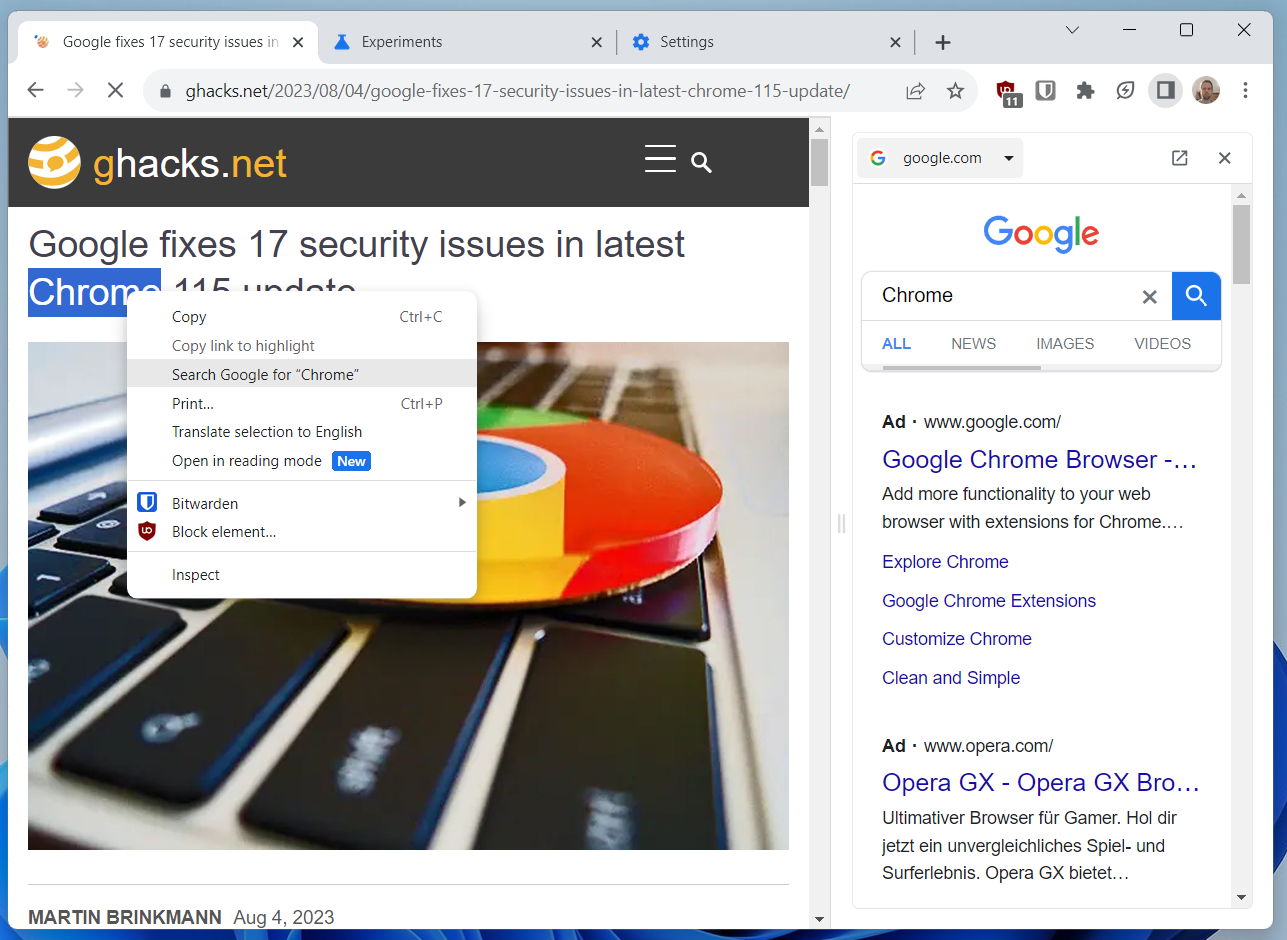Select the Google fixes 17 security tab
The image size is (1287, 940).
(168, 42)
